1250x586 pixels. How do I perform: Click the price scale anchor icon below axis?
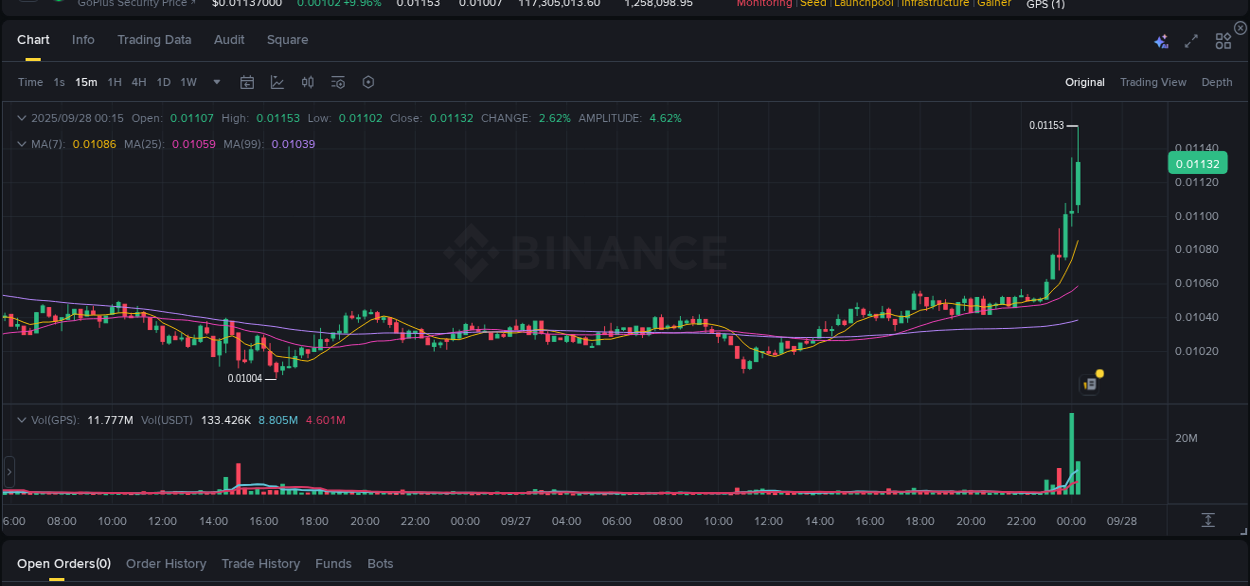coord(1207,520)
